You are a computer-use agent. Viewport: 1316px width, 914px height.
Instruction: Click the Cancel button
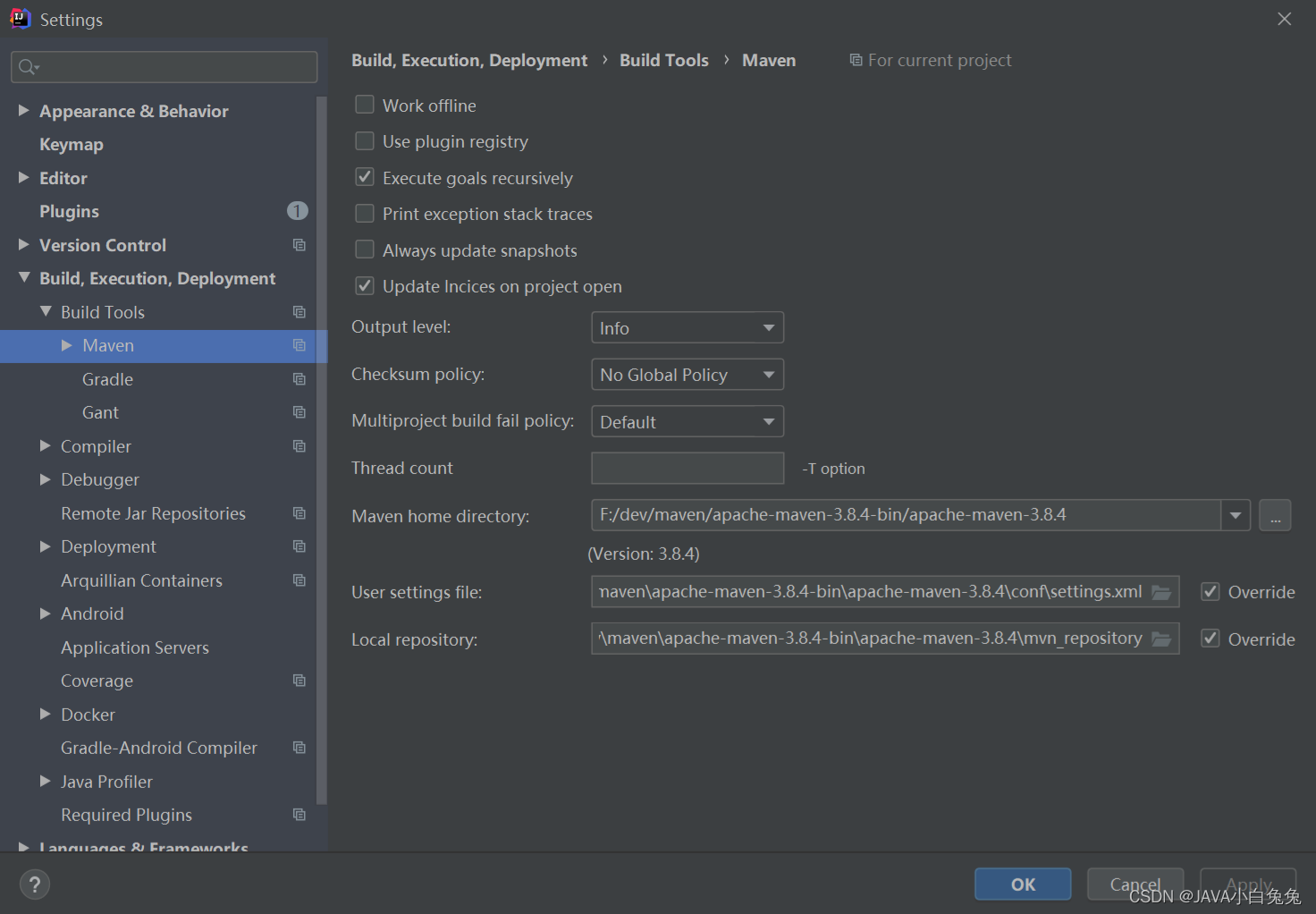(1135, 884)
